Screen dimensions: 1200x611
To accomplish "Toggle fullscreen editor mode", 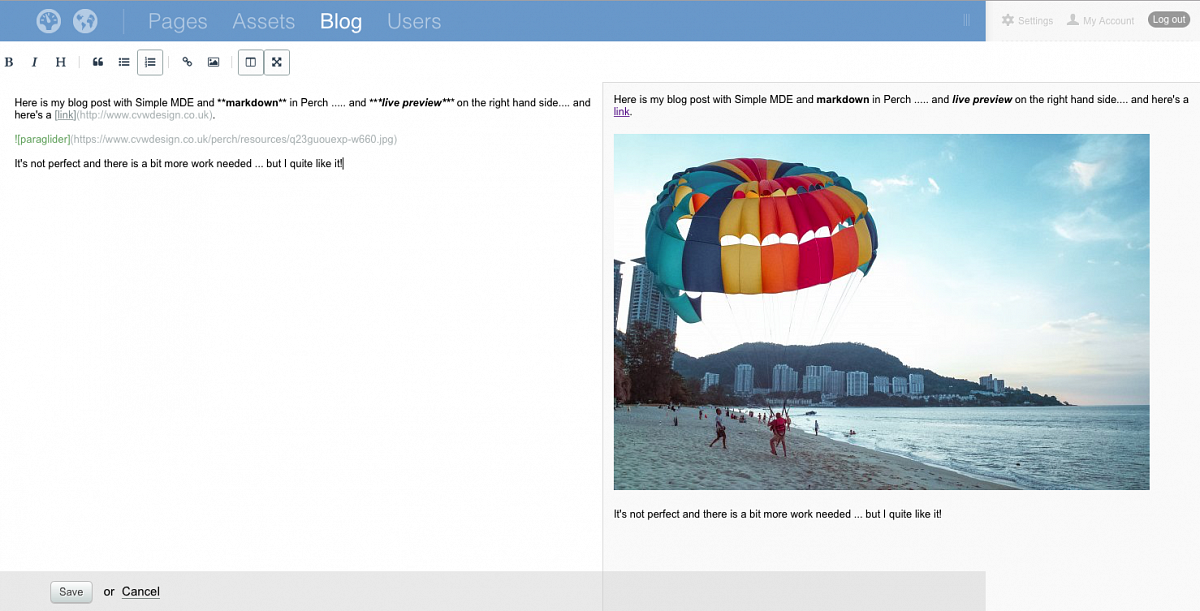I will pos(277,62).
